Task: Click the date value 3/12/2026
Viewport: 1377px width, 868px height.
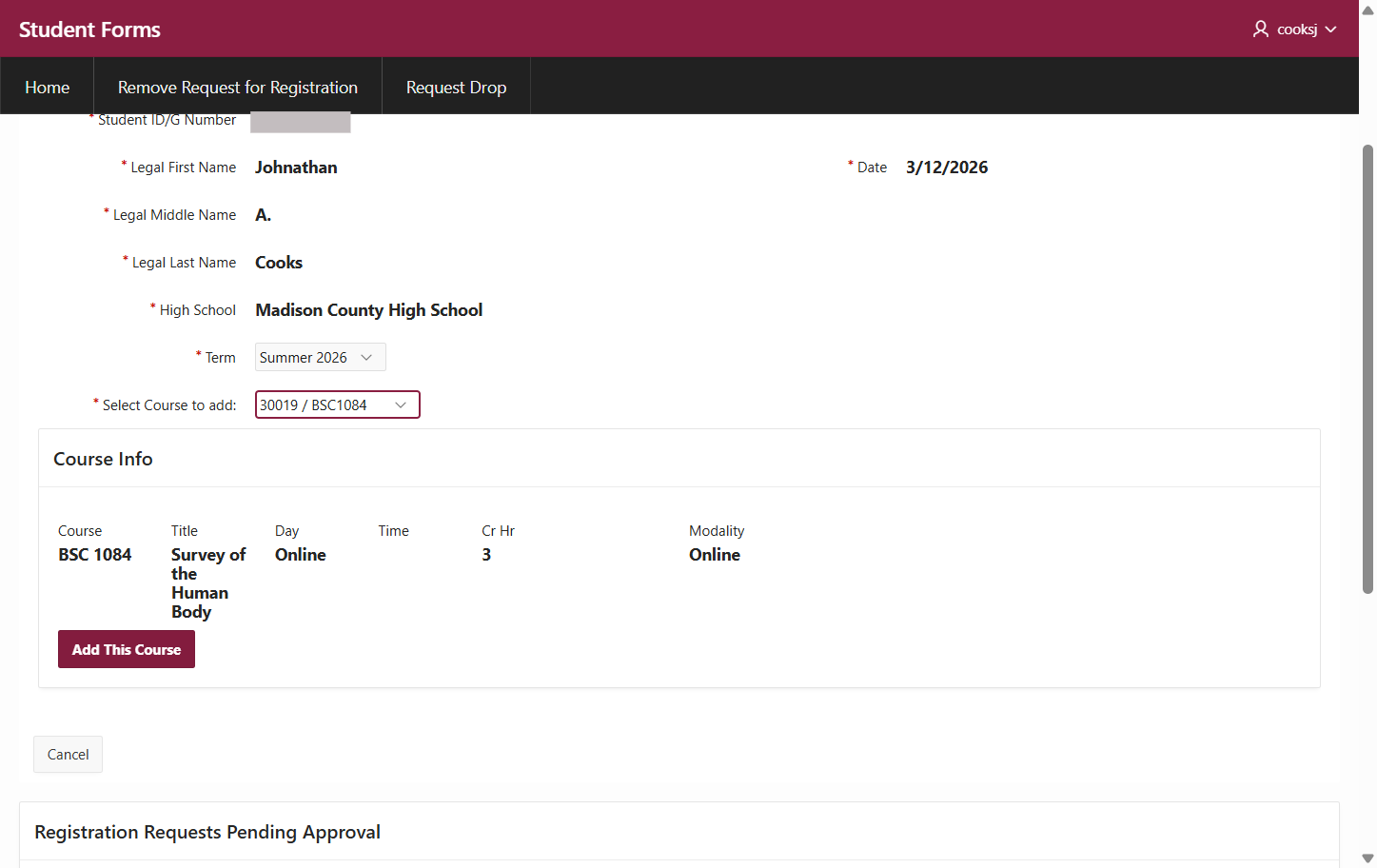Action: tap(947, 168)
